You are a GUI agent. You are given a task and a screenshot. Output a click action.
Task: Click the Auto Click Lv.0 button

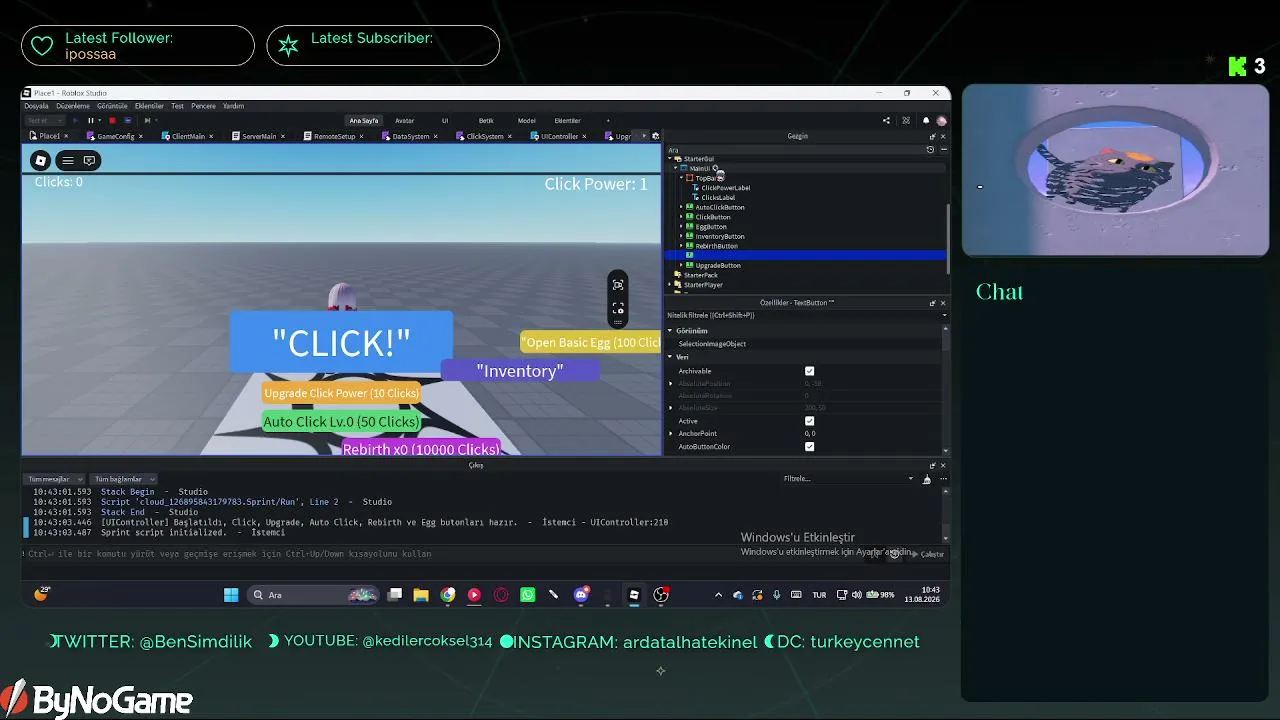(x=341, y=422)
